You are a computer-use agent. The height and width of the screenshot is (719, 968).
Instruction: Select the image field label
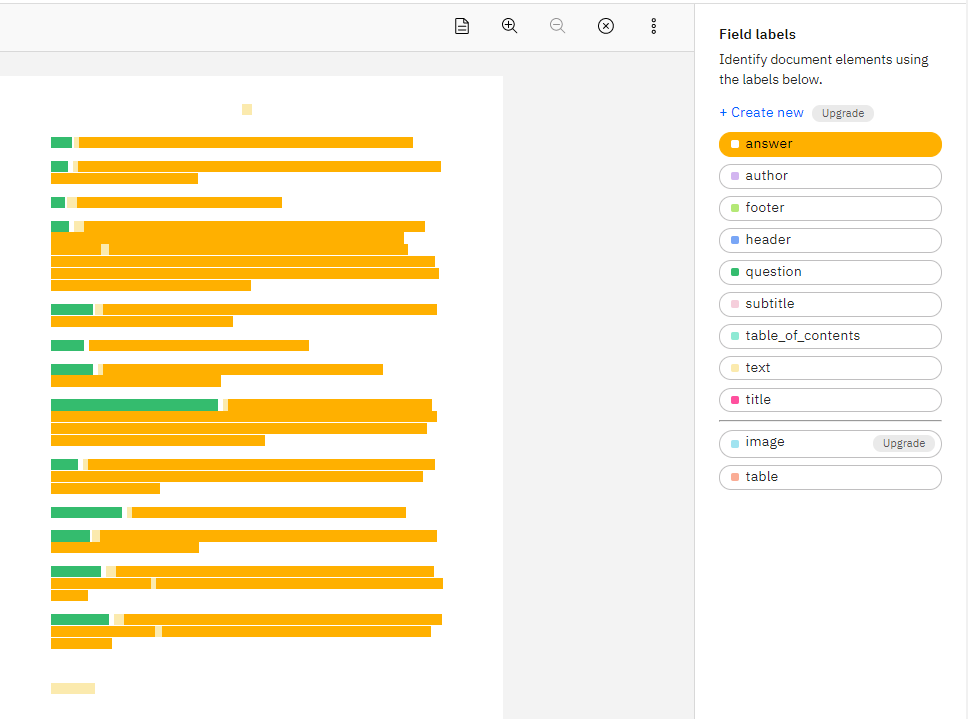(x=830, y=444)
